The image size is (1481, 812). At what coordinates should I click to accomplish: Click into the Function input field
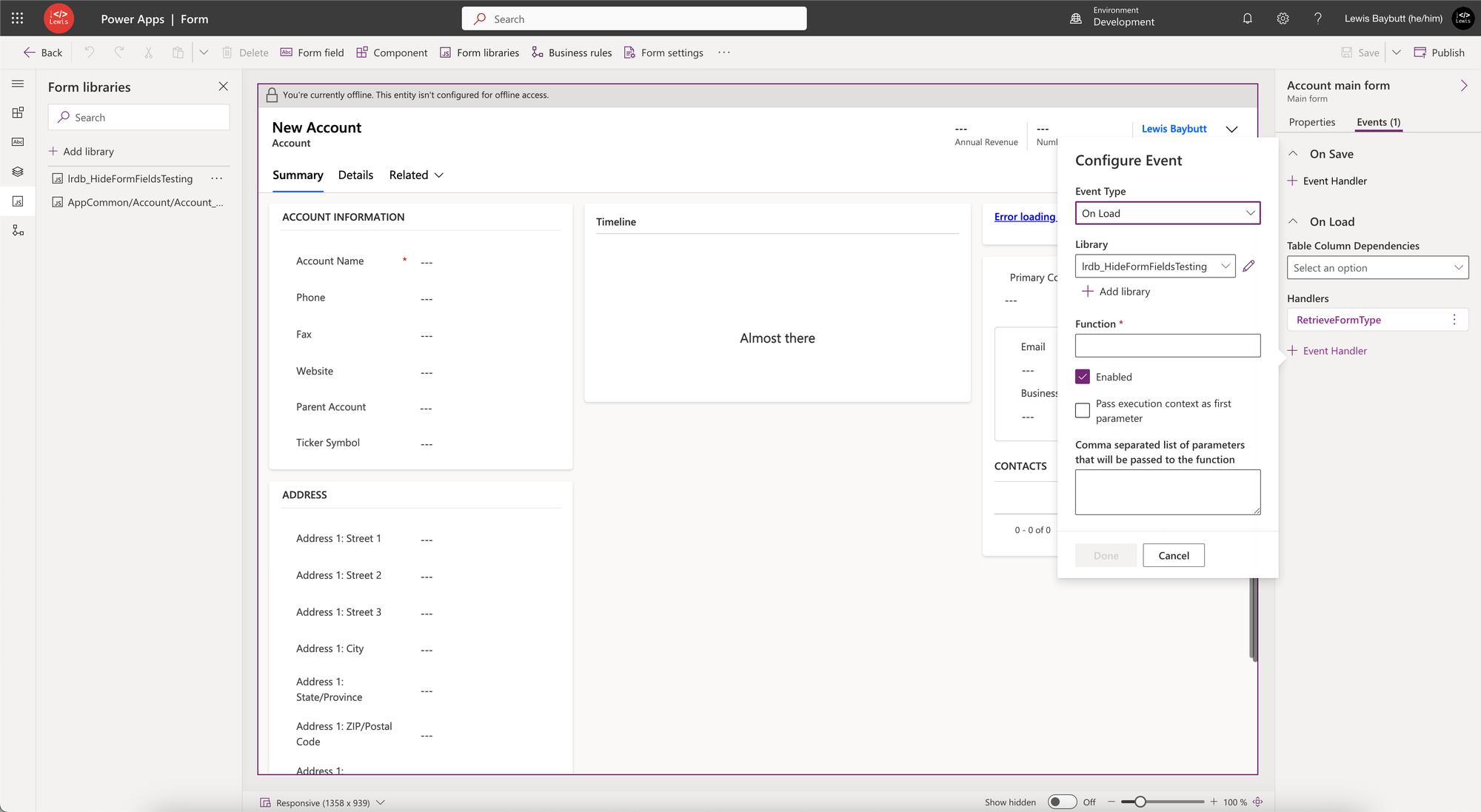click(x=1167, y=346)
